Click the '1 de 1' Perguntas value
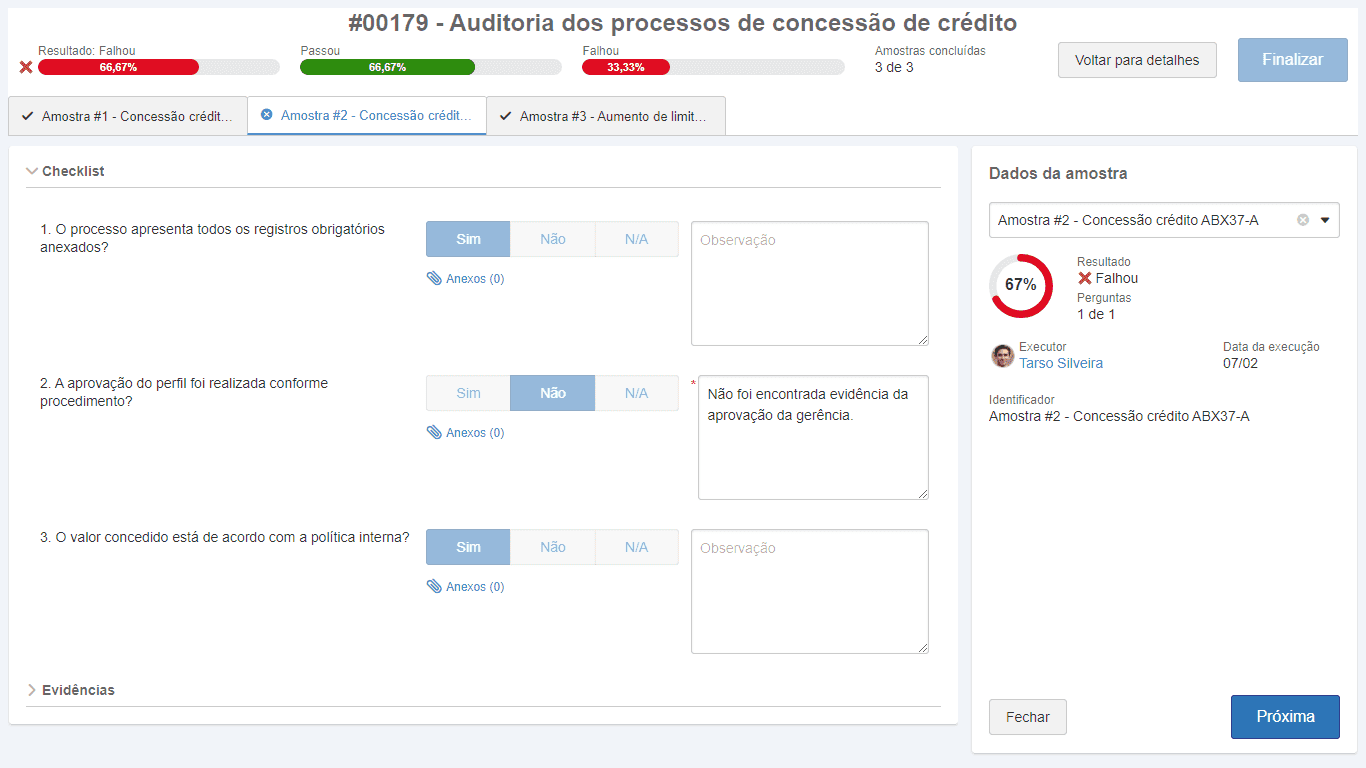The width and height of the screenshot is (1366, 768). click(1096, 314)
